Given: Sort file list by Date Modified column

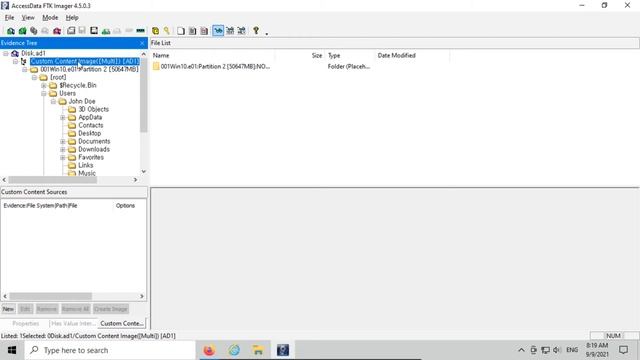Looking at the screenshot, I should [412, 56].
